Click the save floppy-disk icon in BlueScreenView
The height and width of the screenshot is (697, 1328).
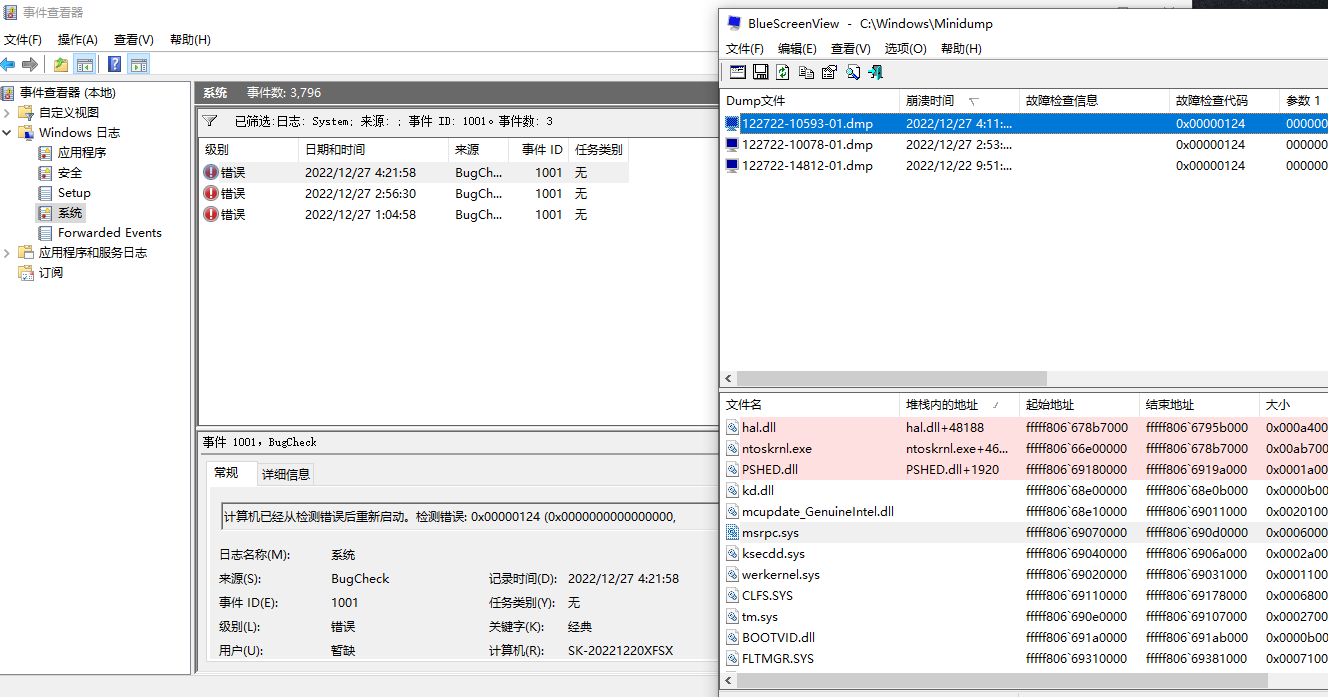[760, 72]
